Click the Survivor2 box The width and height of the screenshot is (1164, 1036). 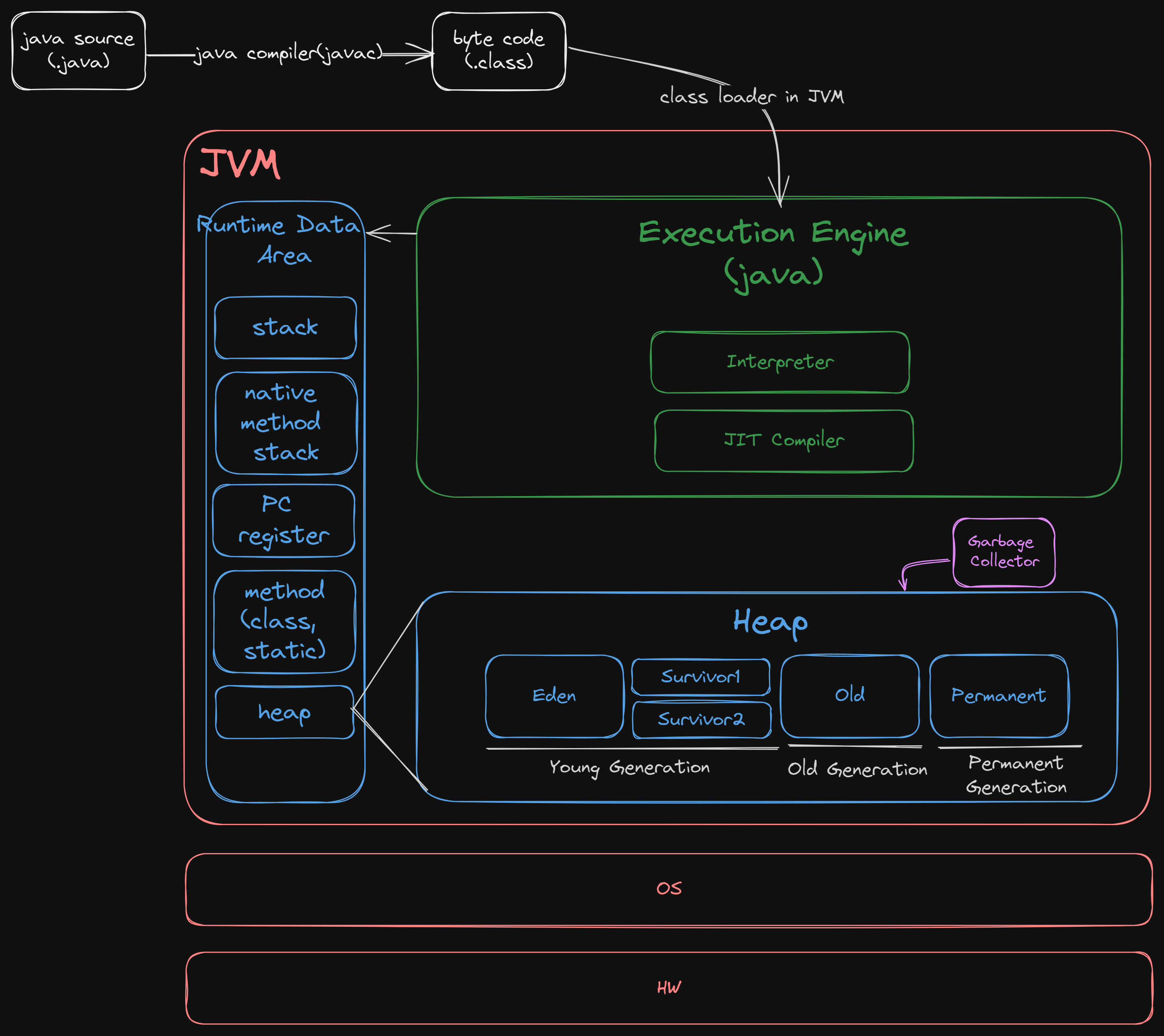pyautogui.click(x=701, y=719)
